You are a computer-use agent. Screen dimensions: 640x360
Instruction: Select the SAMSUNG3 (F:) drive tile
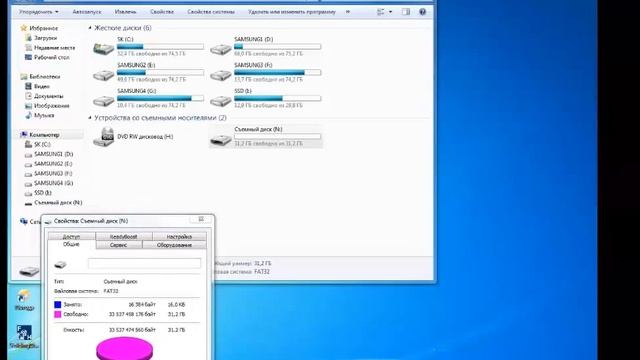[x=265, y=72]
